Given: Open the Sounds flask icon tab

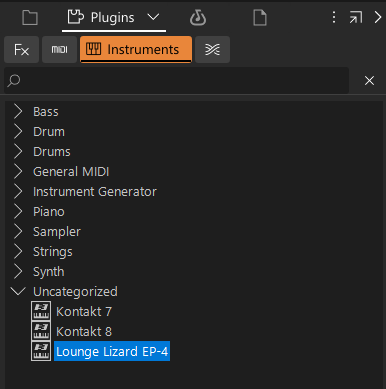Looking at the screenshot, I should click(x=198, y=17).
